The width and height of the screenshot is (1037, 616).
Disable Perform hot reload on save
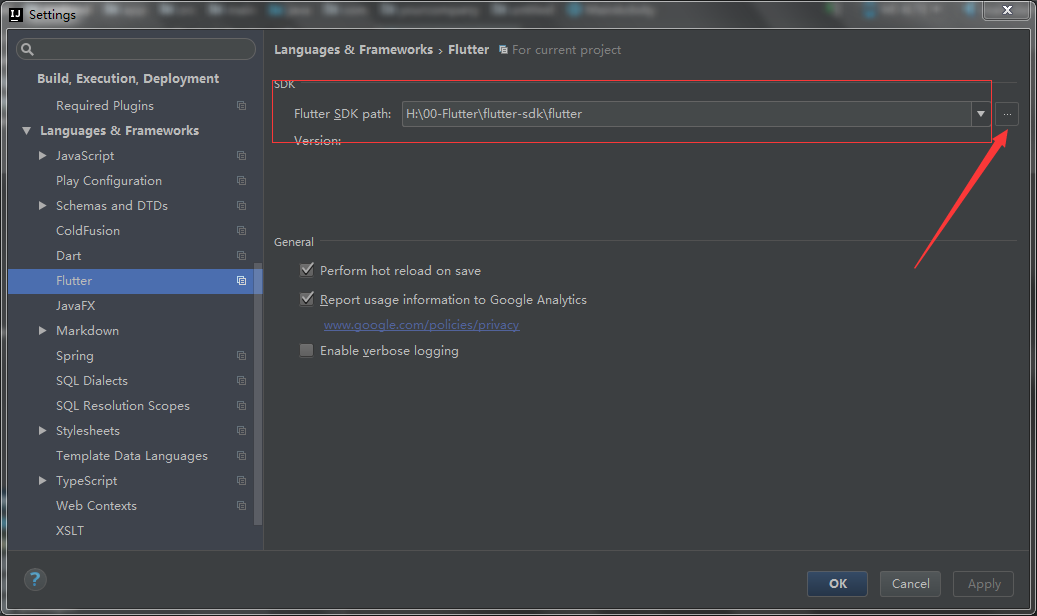click(x=307, y=271)
